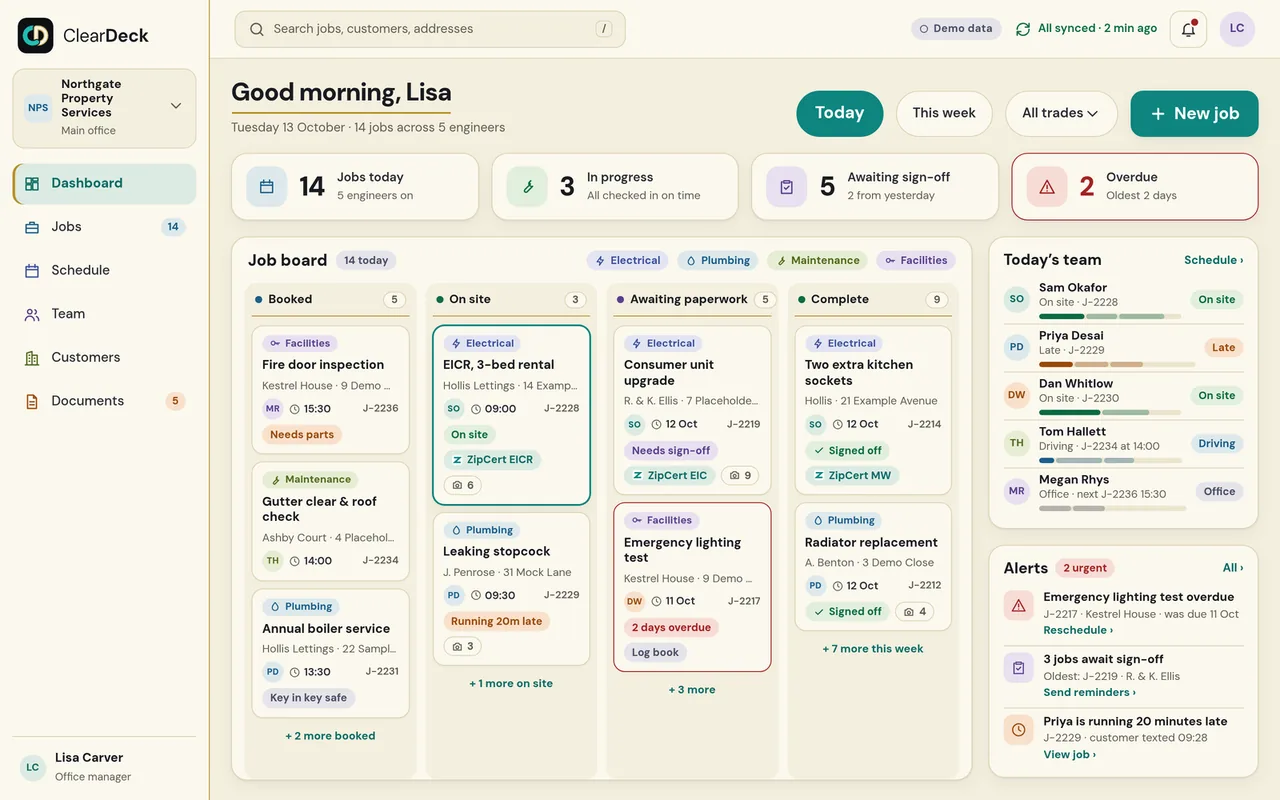
Task: Go to Jobs in the sidebar
Action: pos(104,227)
